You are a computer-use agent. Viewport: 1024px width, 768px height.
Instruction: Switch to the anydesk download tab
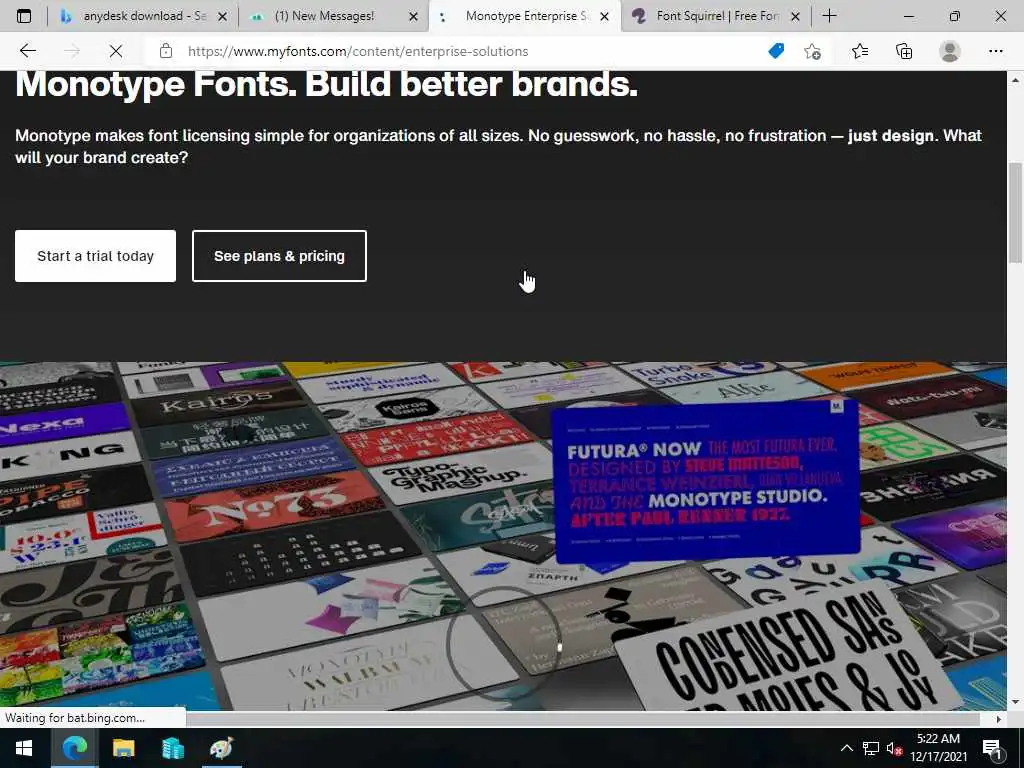pyautogui.click(x=142, y=16)
